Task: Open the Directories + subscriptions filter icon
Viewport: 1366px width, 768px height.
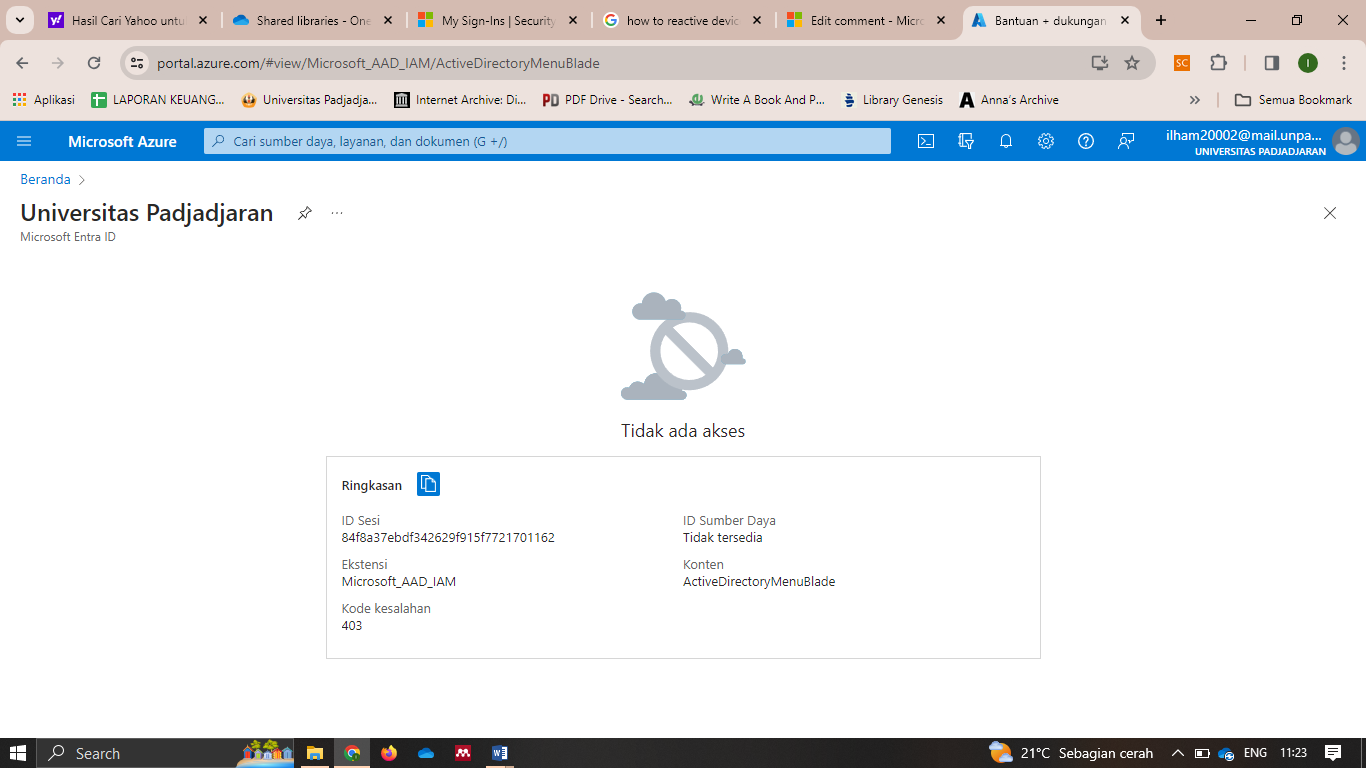Action: pos(966,141)
